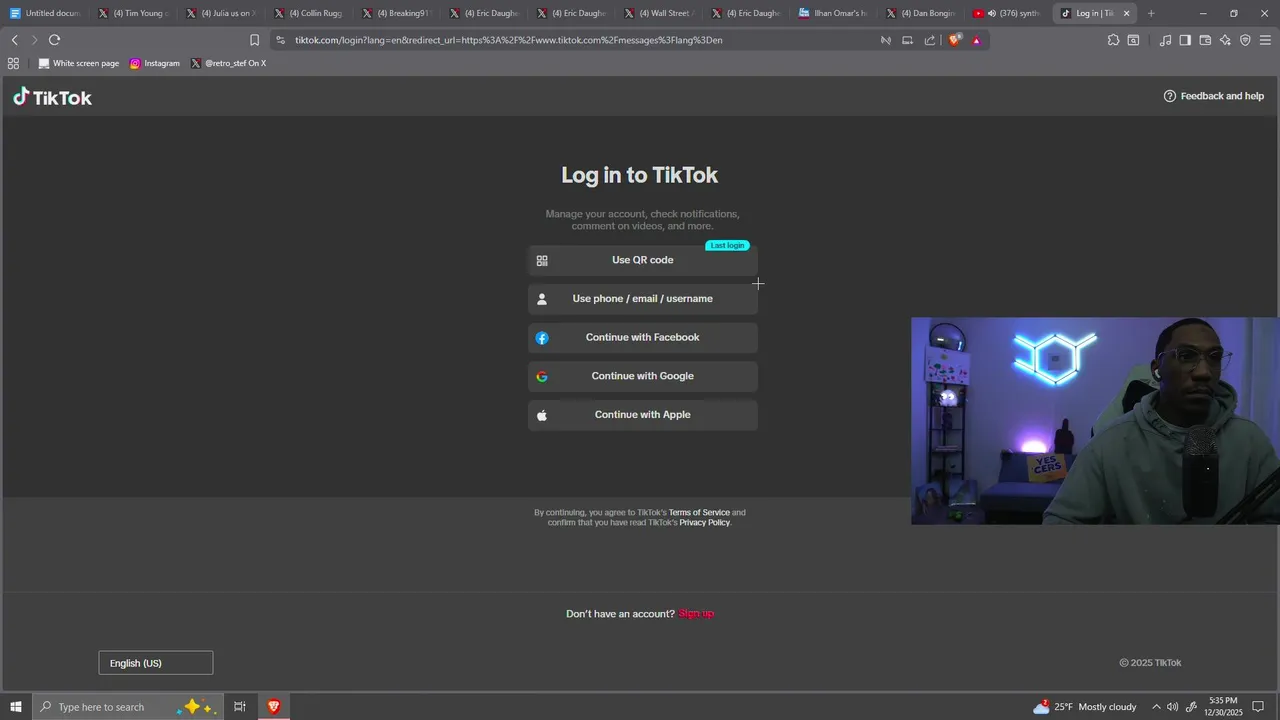Screen dimensions: 1280x720
Task: Open the notification center icon
Action: coord(1259,707)
